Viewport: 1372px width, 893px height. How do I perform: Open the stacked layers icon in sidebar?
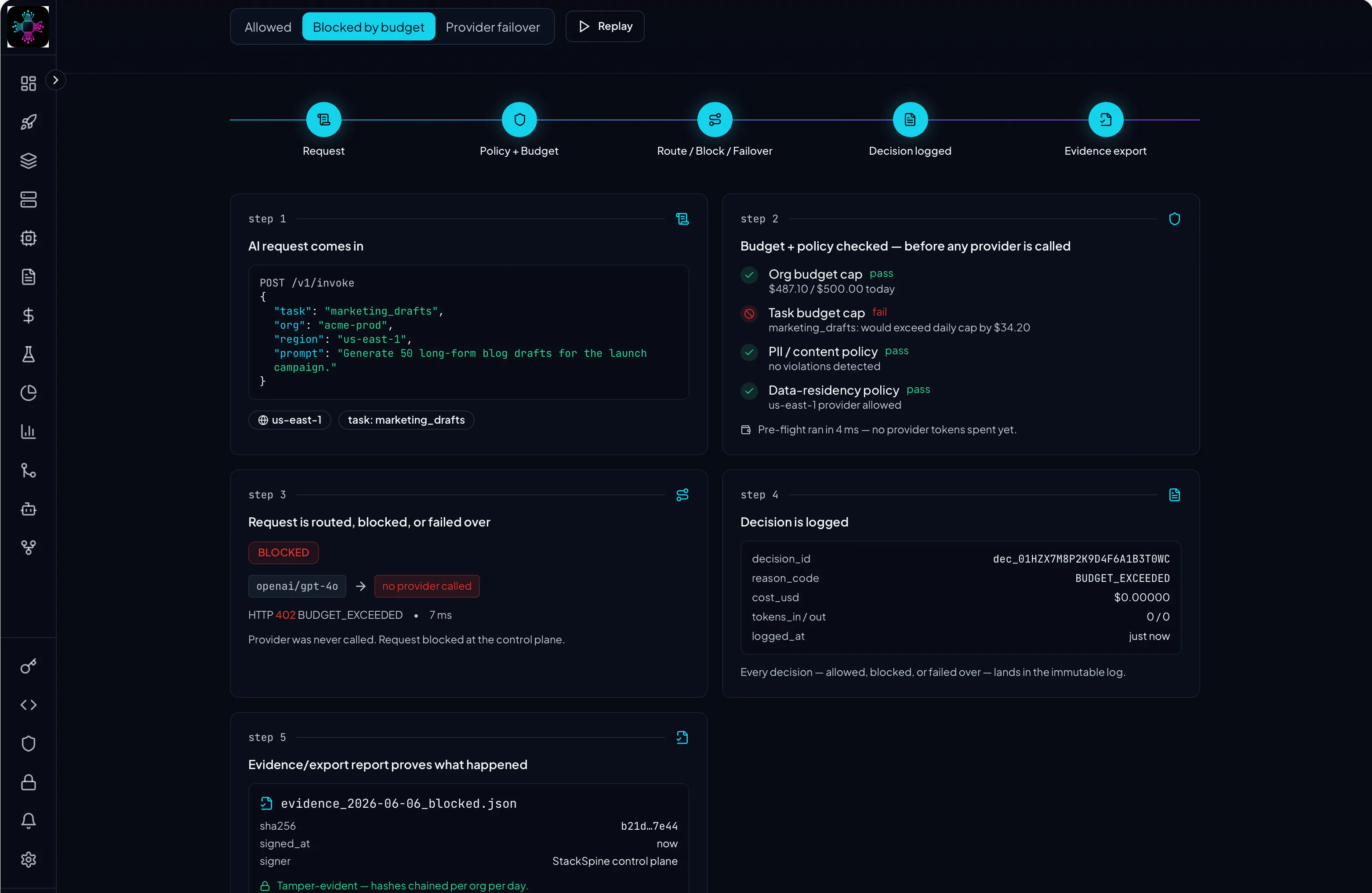coord(28,160)
